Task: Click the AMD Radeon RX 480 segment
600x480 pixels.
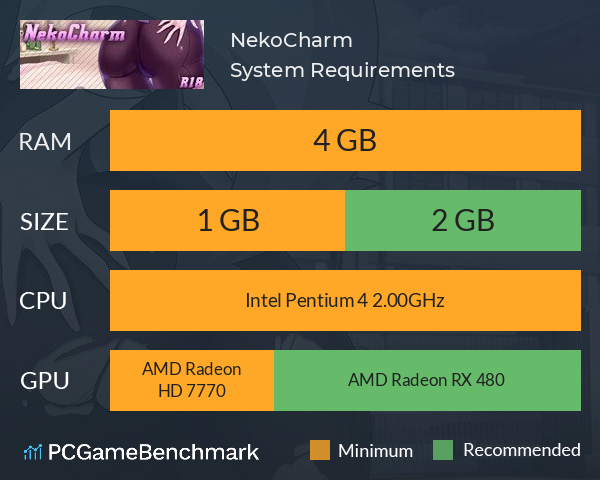Action: coord(427,380)
